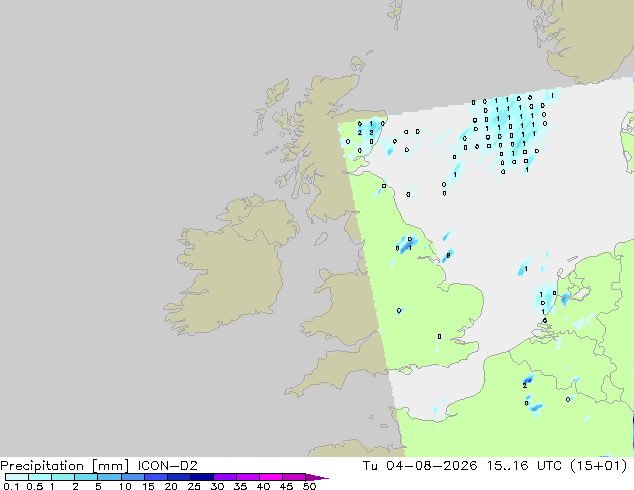Click the Precipitation [mm] title text
The height and width of the screenshot is (490, 634).
click(x=65, y=466)
